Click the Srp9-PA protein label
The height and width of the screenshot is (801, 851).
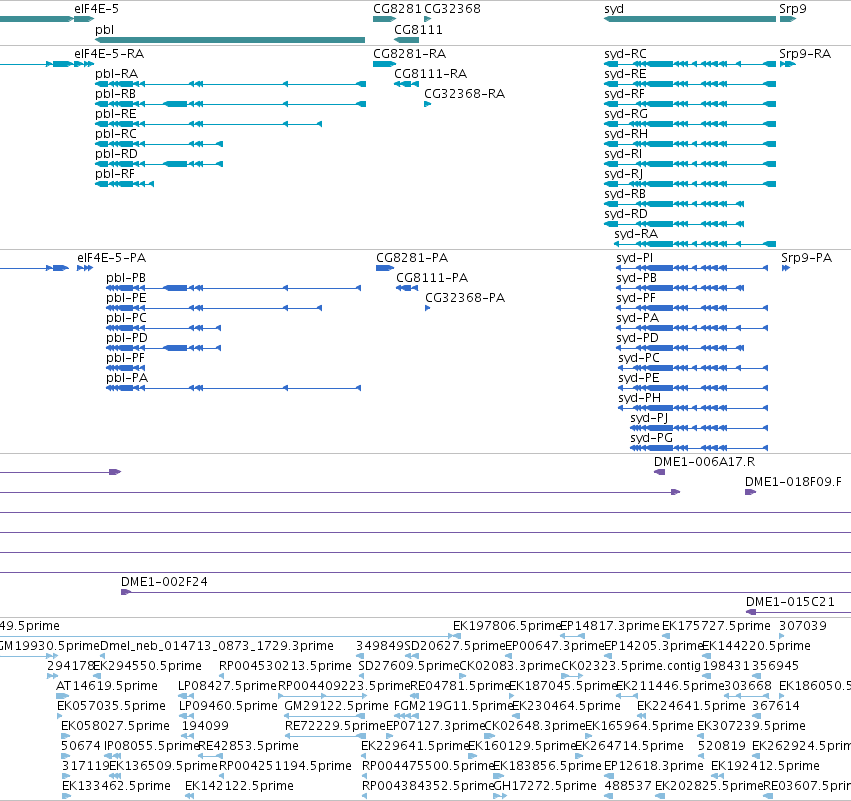806,258
